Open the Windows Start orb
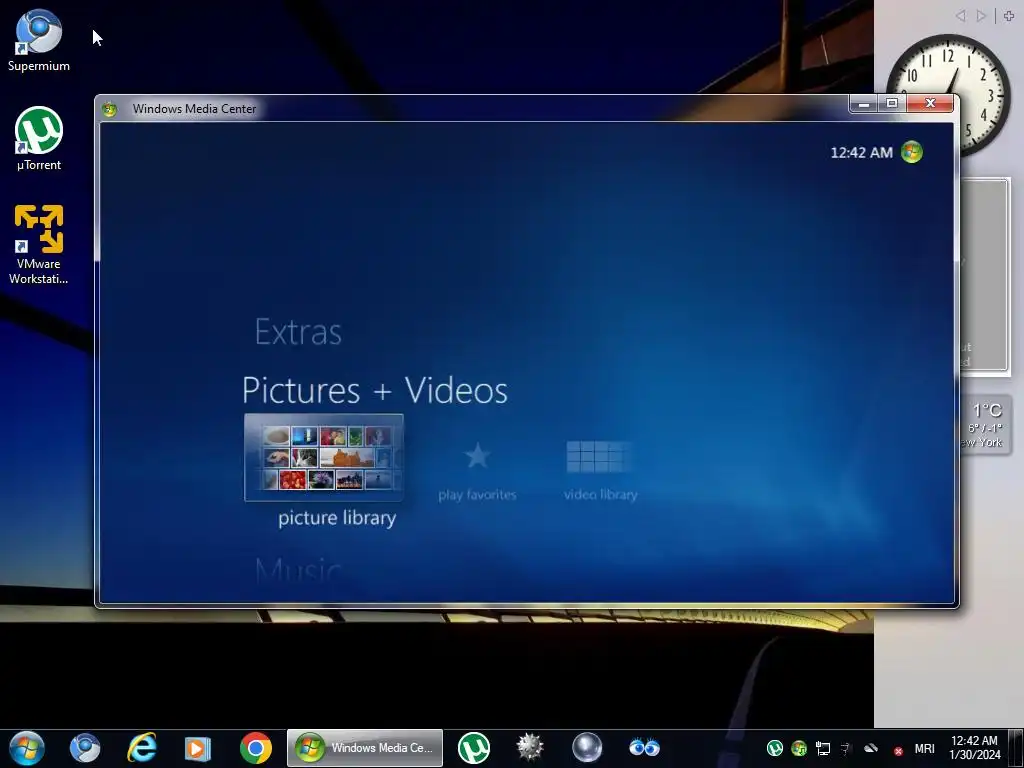 tap(27, 748)
